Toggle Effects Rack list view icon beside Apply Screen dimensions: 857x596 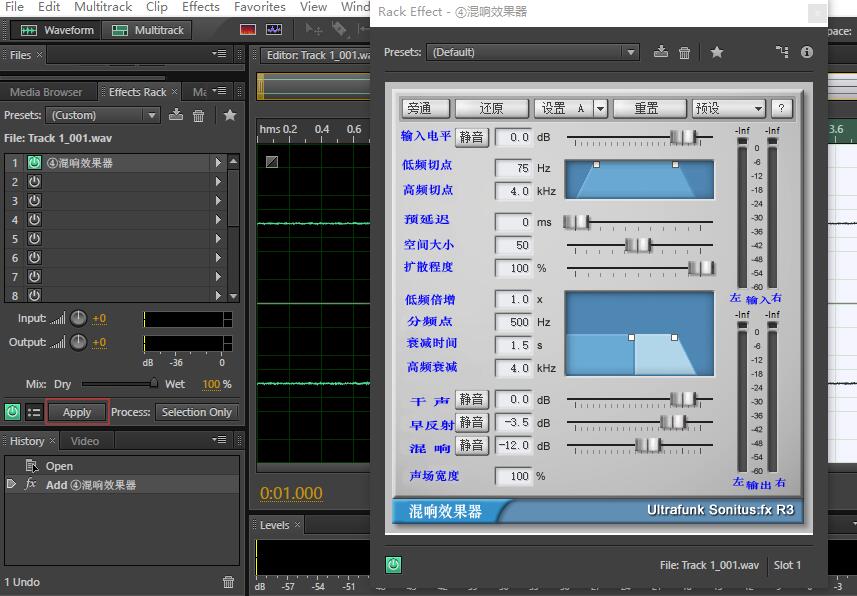pos(34,412)
